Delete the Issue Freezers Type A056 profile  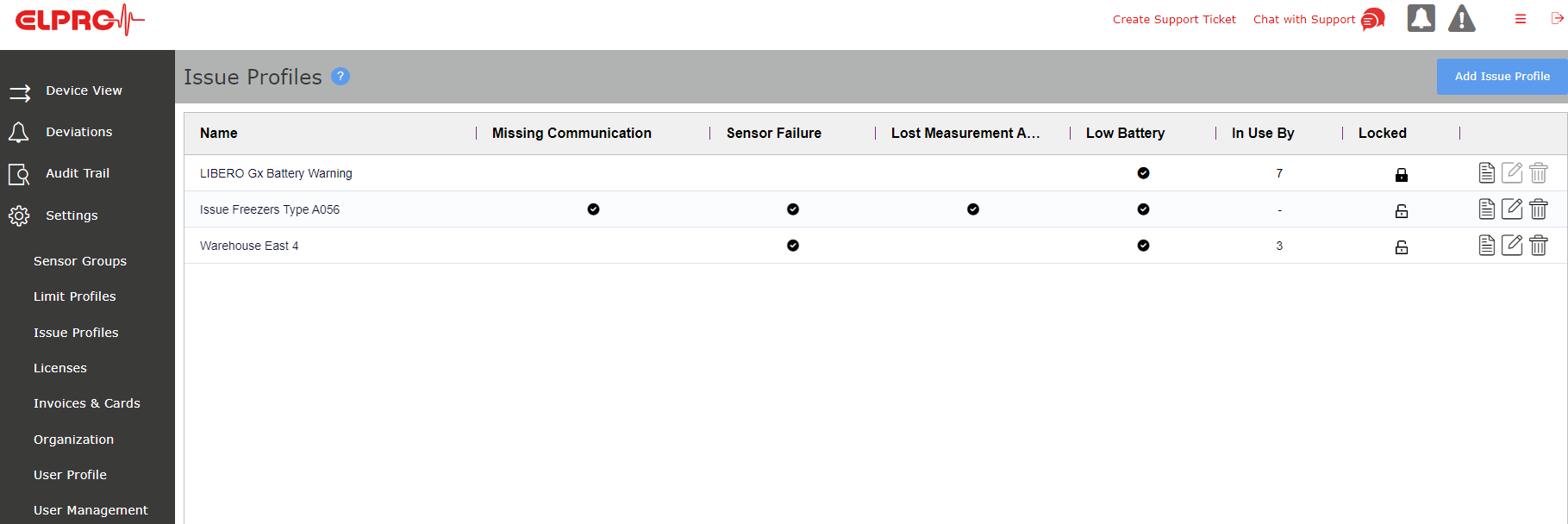1539,209
